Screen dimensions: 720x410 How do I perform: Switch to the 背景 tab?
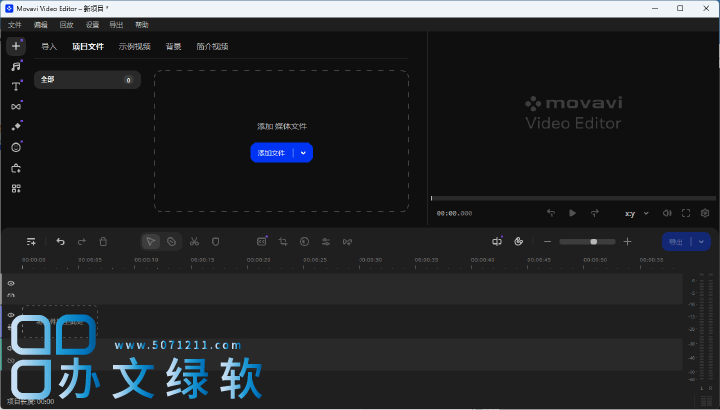click(x=174, y=46)
